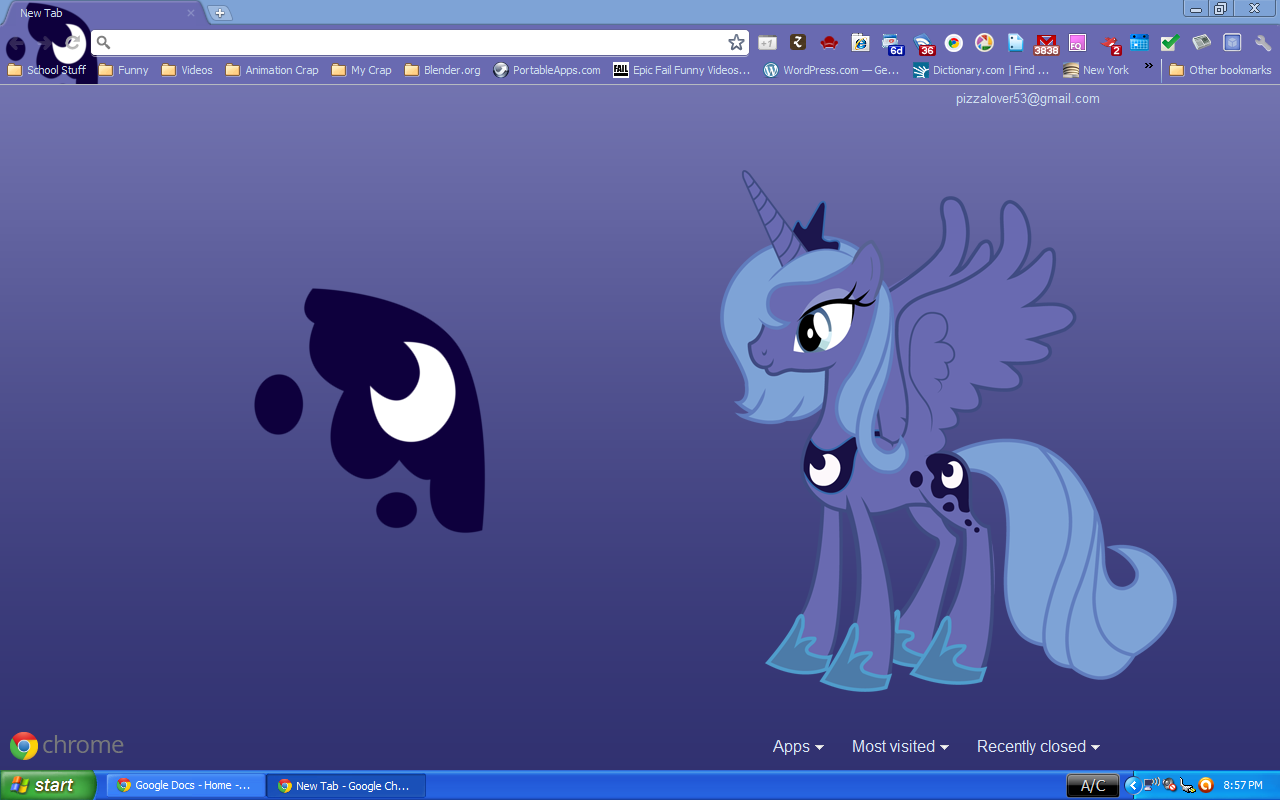Open a new tab with the plus button
This screenshot has width=1280, height=800.
coord(220,13)
